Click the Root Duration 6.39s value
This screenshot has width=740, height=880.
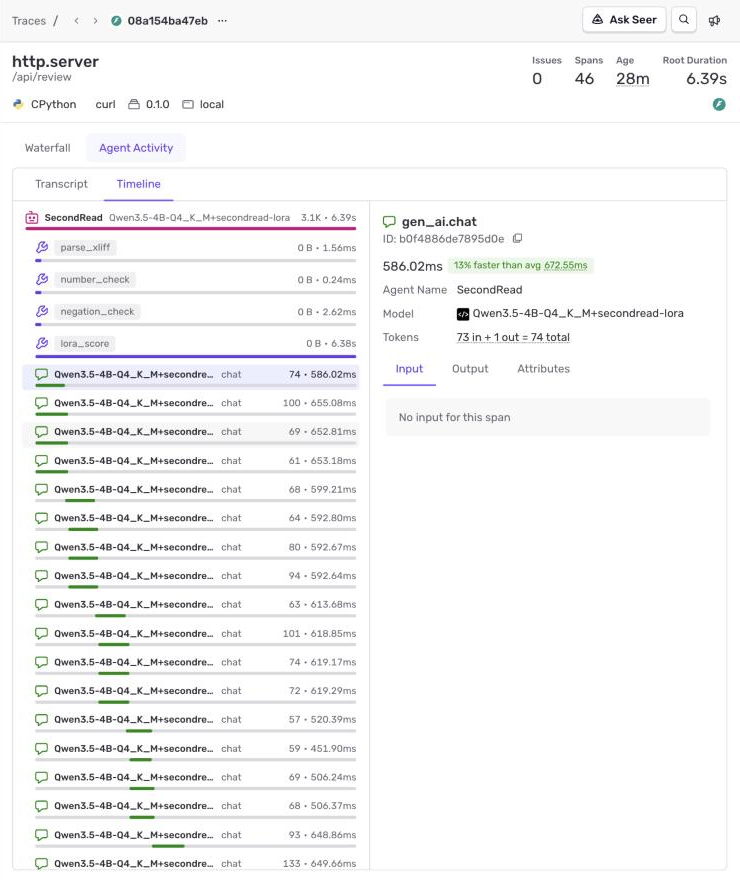(706, 79)
